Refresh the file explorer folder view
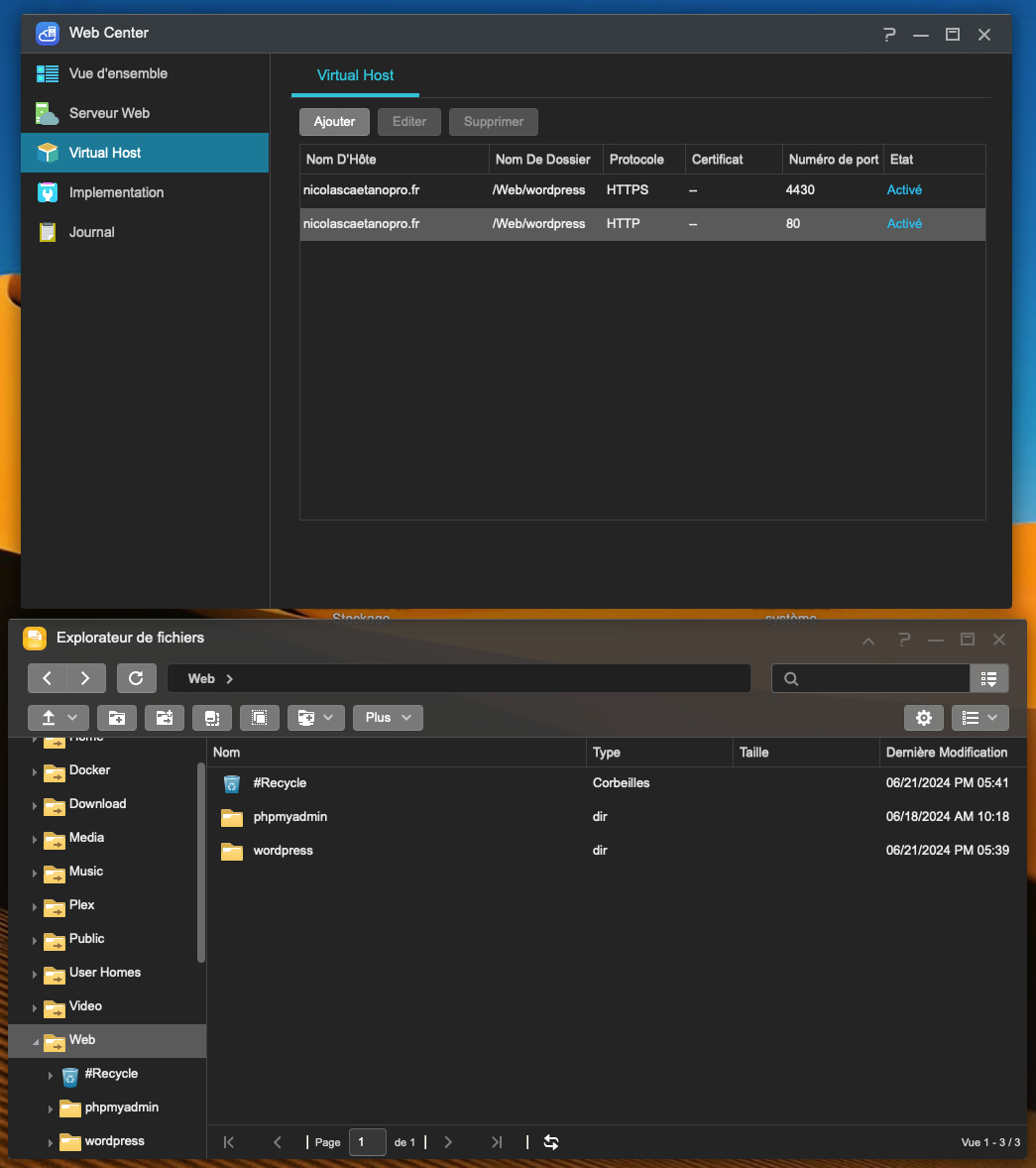 [137, 678]
